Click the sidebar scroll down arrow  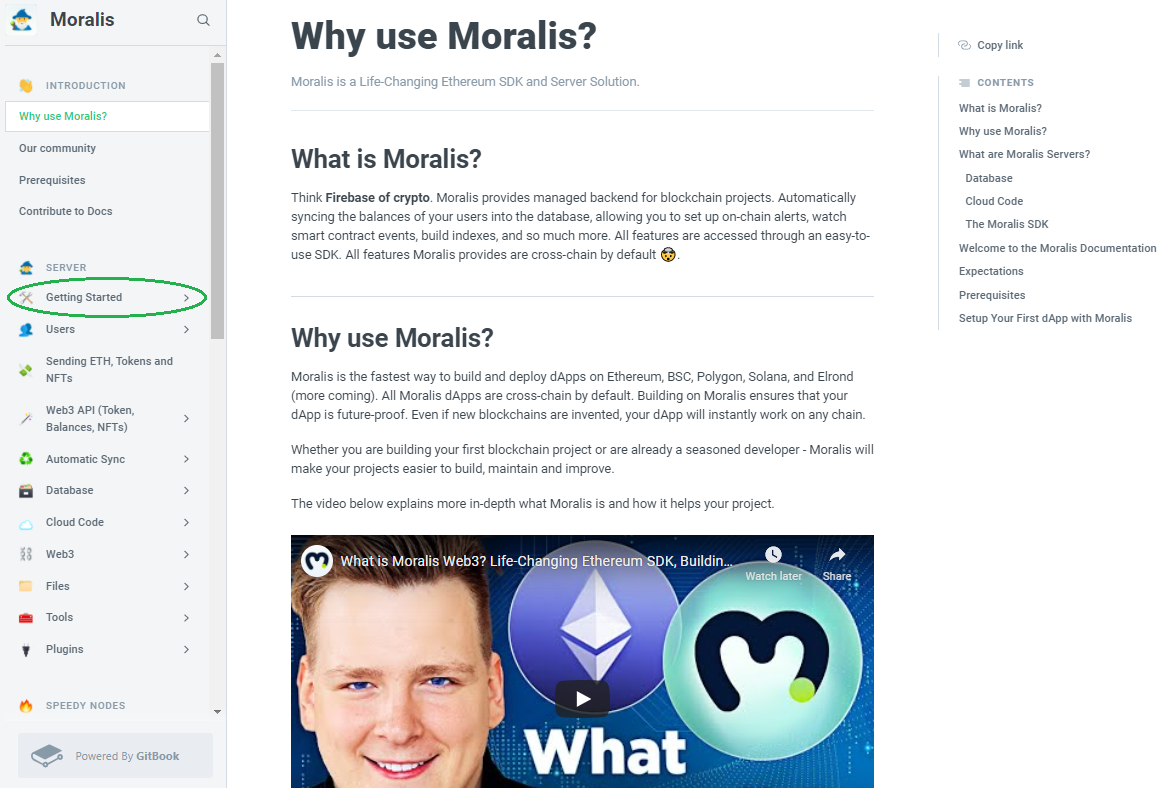point(217,711)
